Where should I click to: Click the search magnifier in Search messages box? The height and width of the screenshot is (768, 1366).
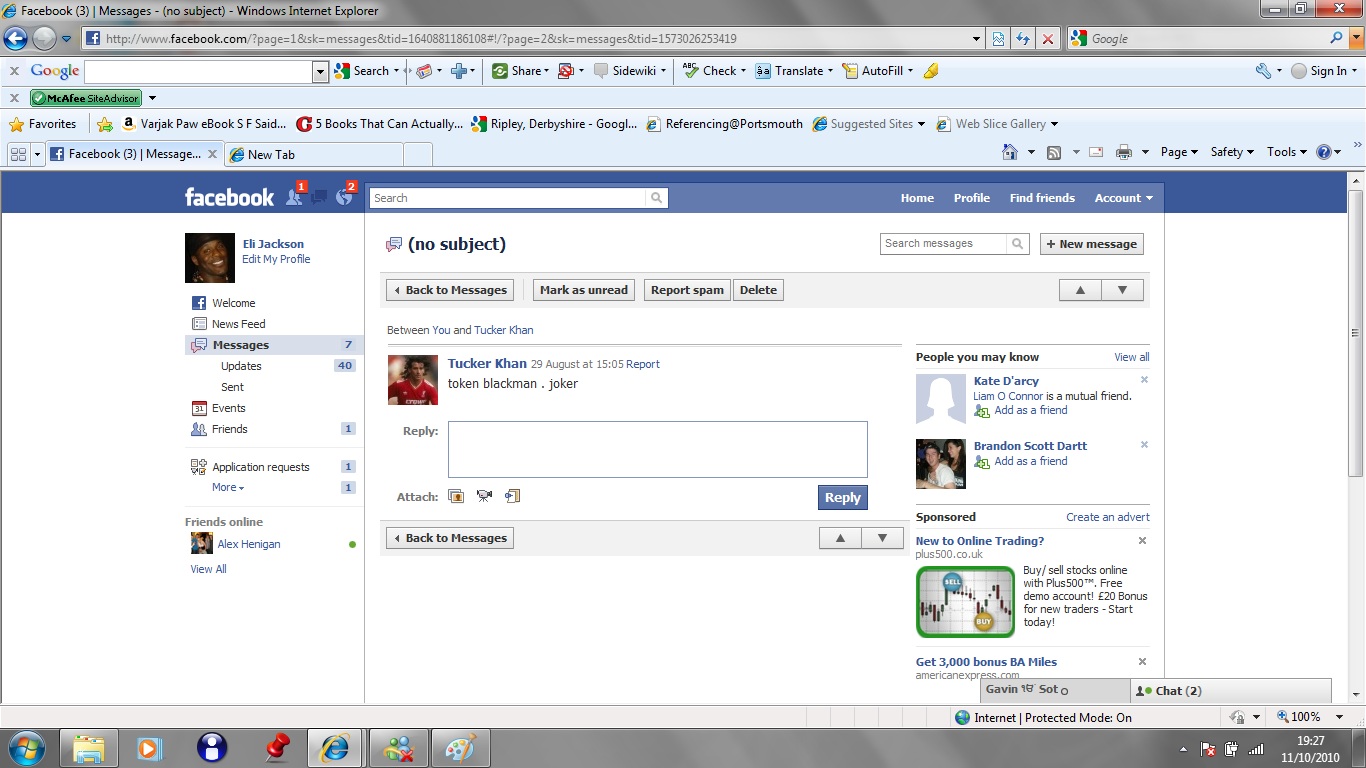tap(1017, 244)
